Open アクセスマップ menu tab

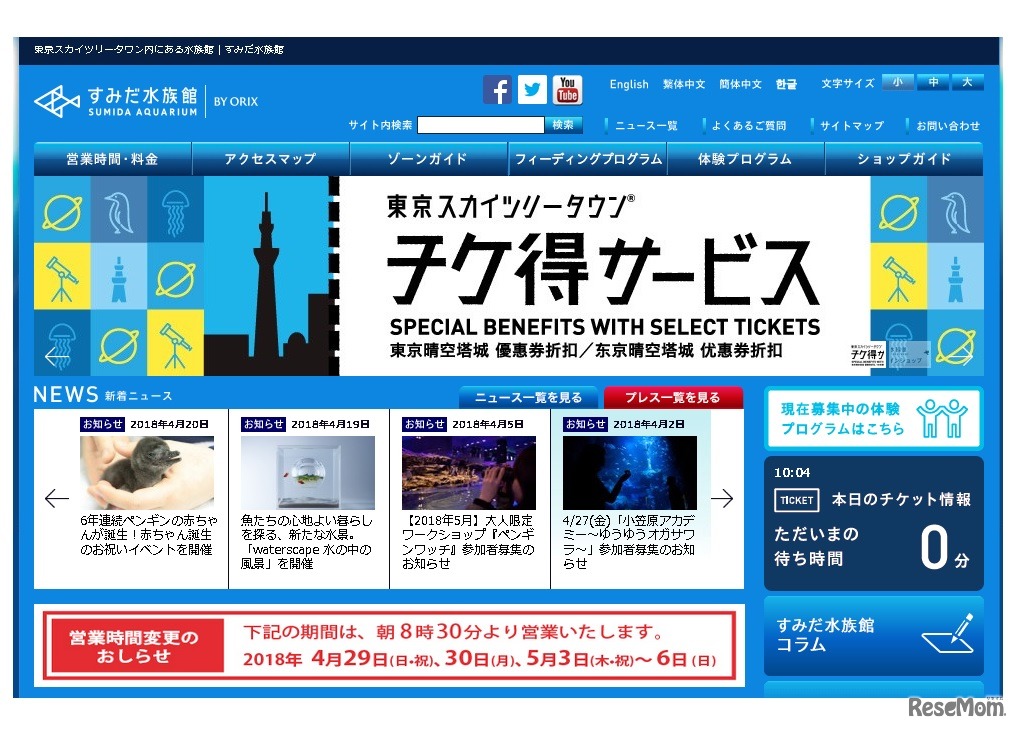coord(270,159)
